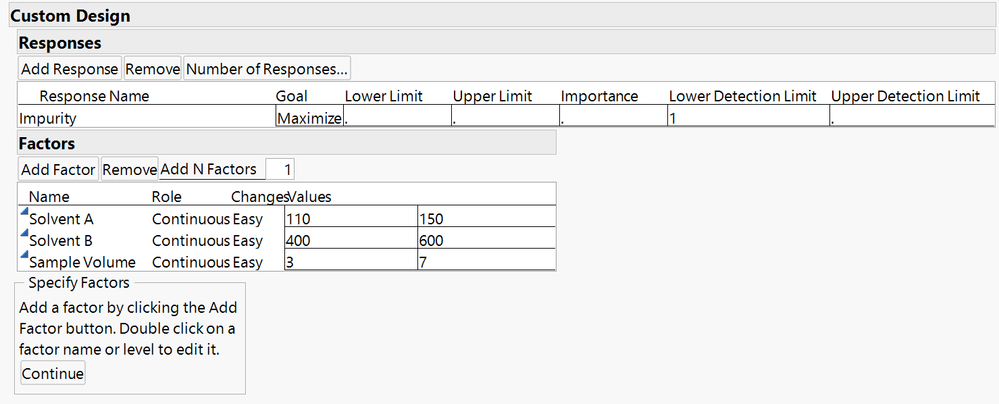This screenshot has height=404, width=999.
Task: Click Continue to proceed with design
Action: tap(53, 373)
